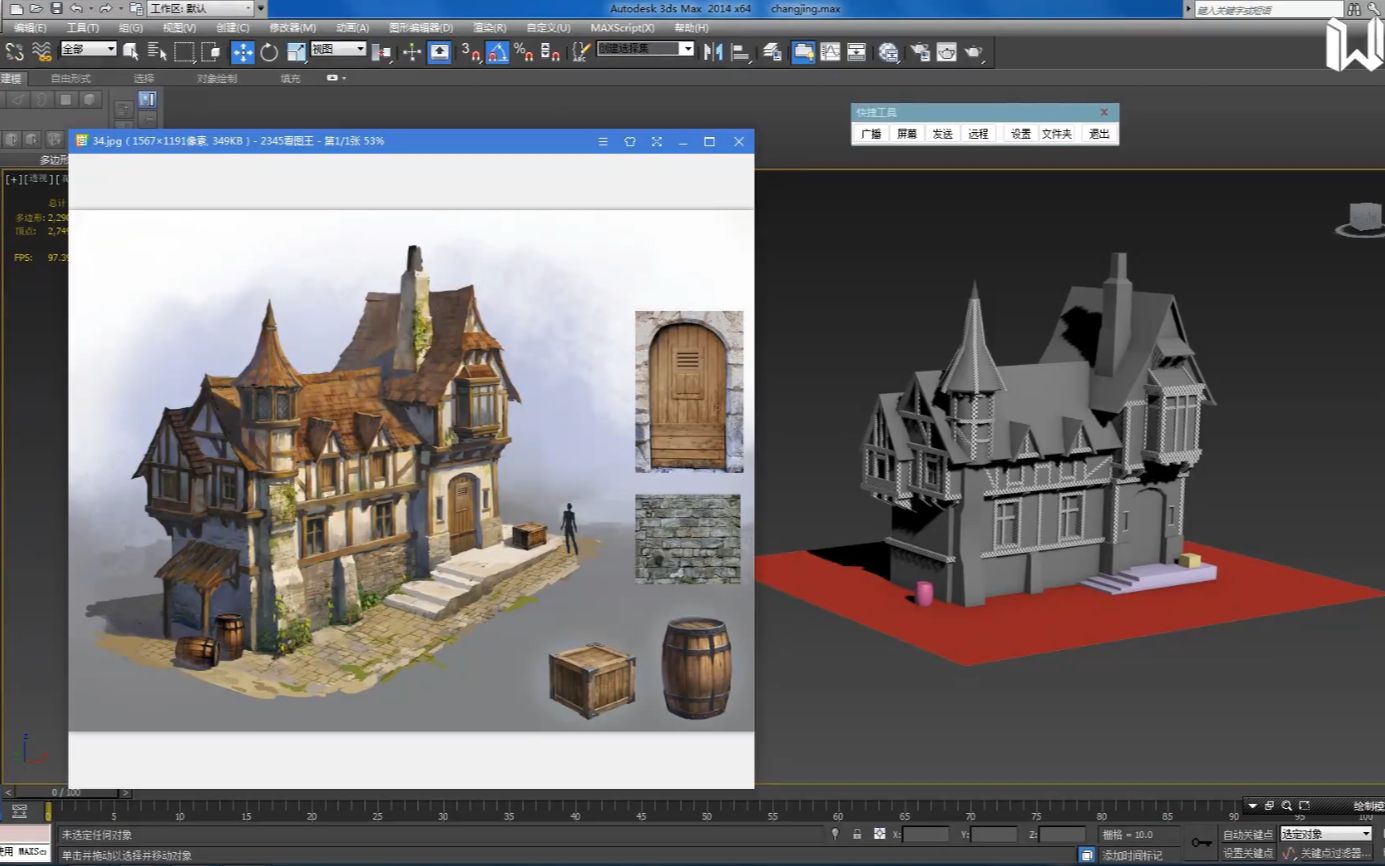
Task: Open the 渲染 menu
Action: pos(492,27)
